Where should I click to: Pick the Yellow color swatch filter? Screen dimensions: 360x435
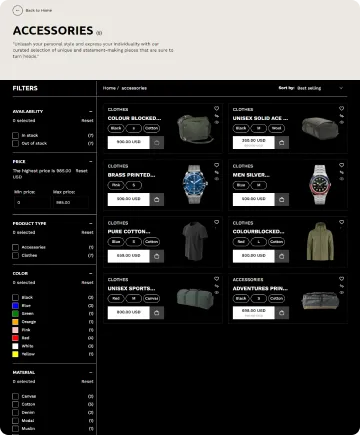(x=15, y=354)
